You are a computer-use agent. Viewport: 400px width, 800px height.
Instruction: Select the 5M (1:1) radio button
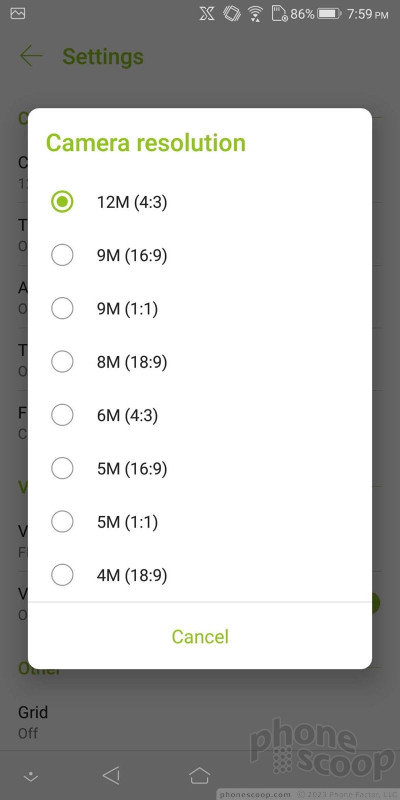pyautogui.click(x=62, y=521)
